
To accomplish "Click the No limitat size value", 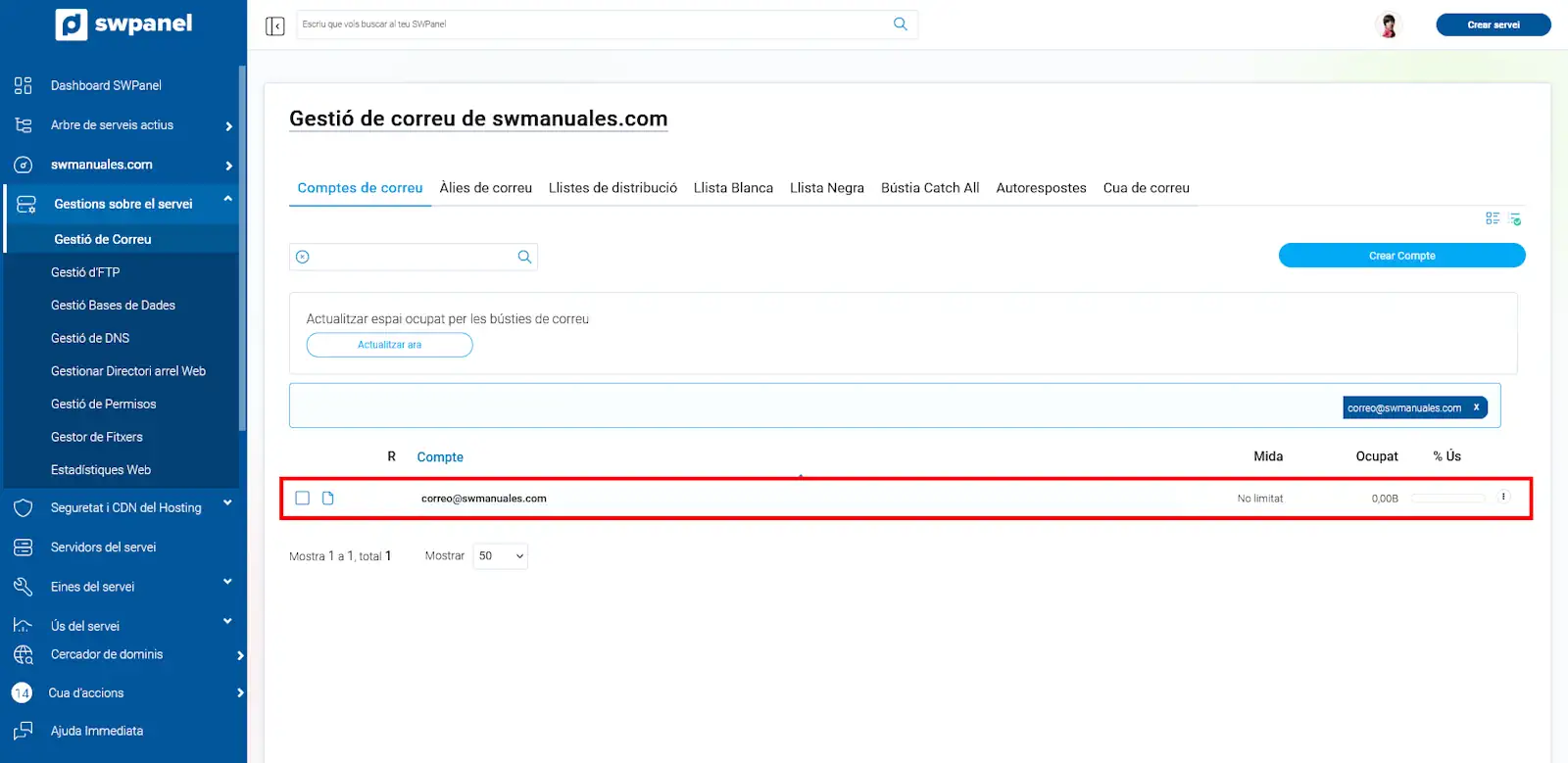I will click(1259, 499).
